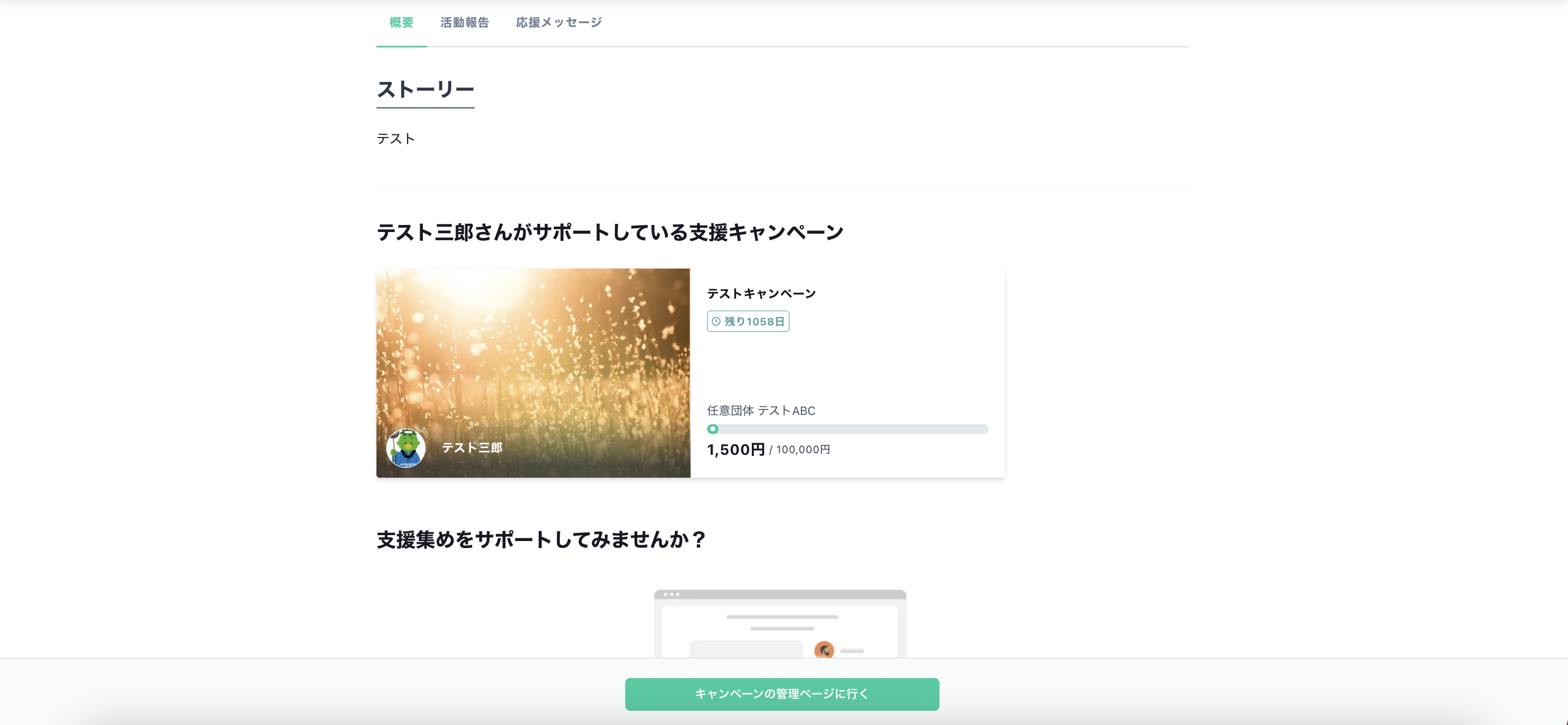The height and width of the screenshot is (725, 1568).
Task: Click the funding progress bar showing 1,500円
Action: click(846, 429)
